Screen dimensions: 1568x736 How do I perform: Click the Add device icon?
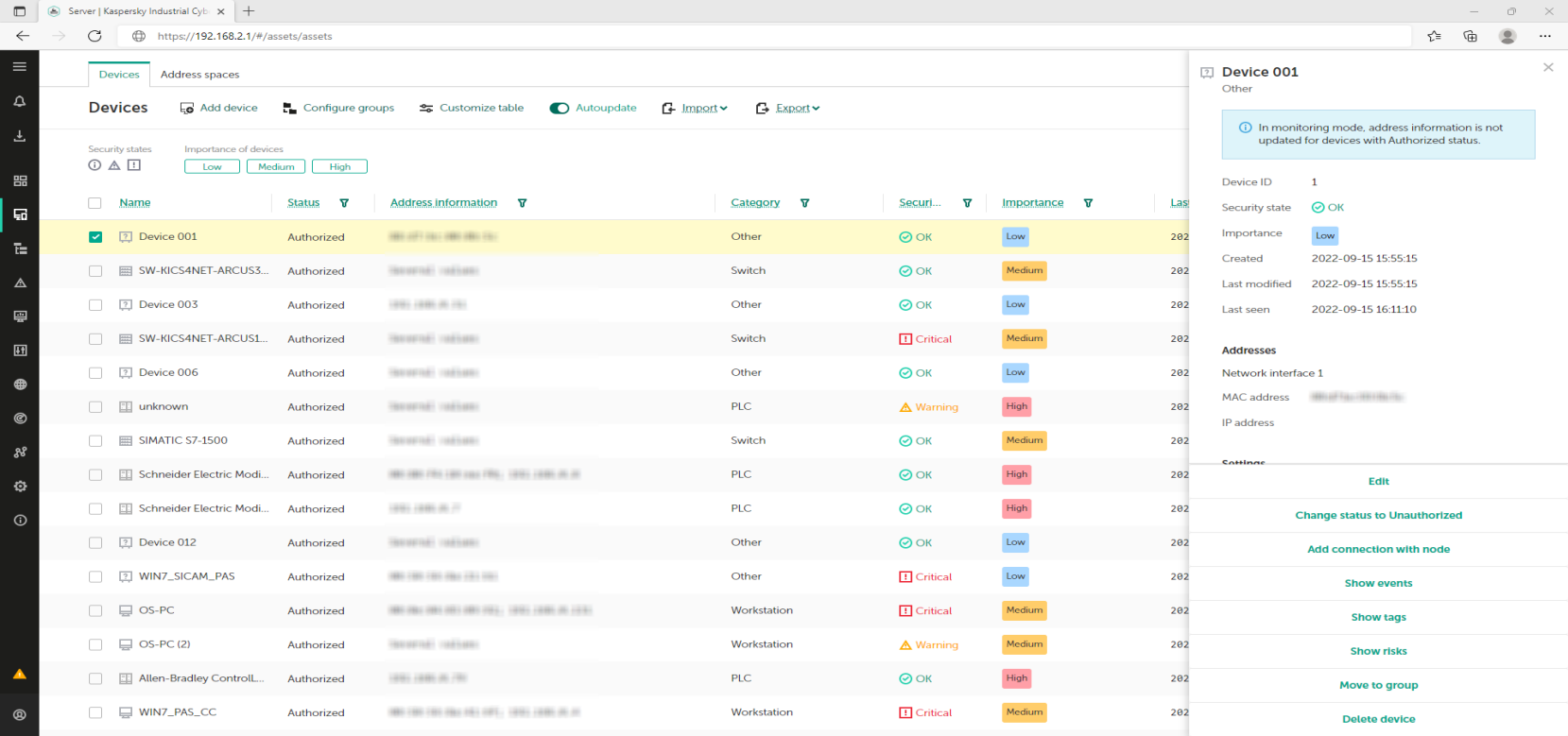coord(187,109)
